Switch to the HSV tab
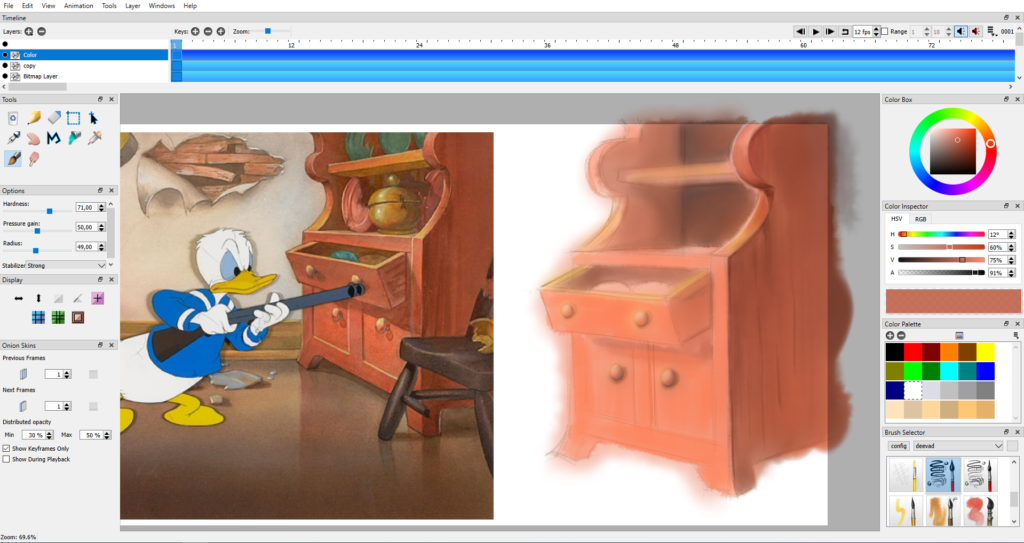1024x543 pixels. (897, 219)
